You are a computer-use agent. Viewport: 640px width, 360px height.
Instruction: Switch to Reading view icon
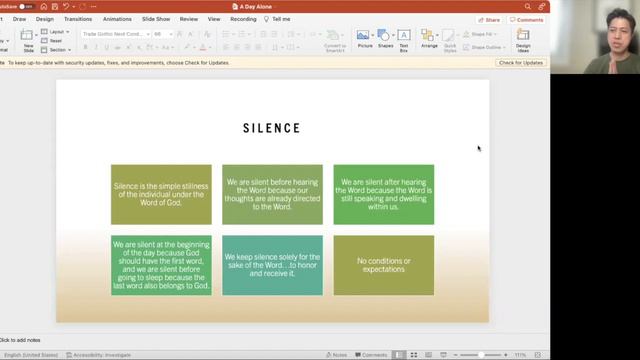[428, 355]
